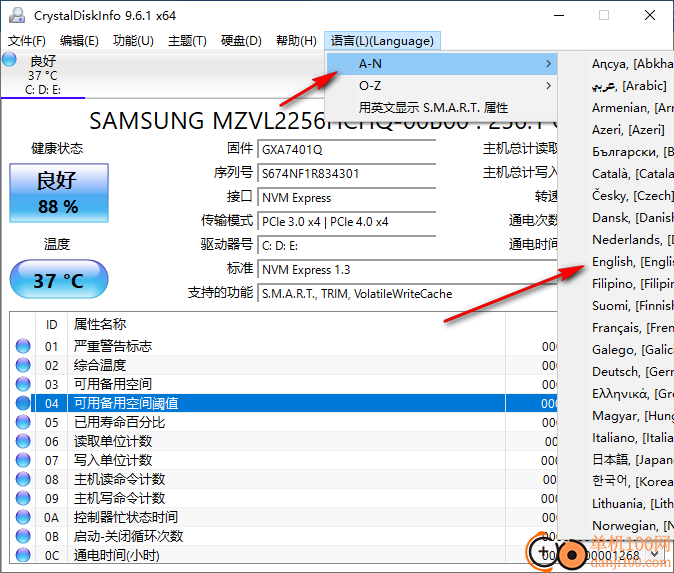Choose Català language entry
This screenshot has width=674, height=573.
616,174
